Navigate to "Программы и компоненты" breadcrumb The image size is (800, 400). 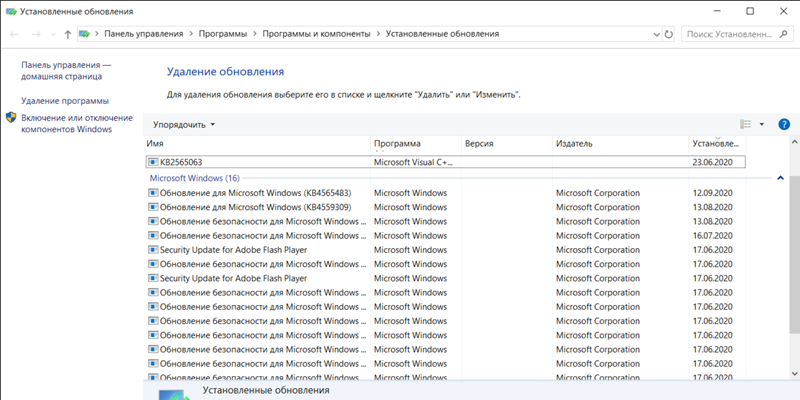click(x=316, y=34)
